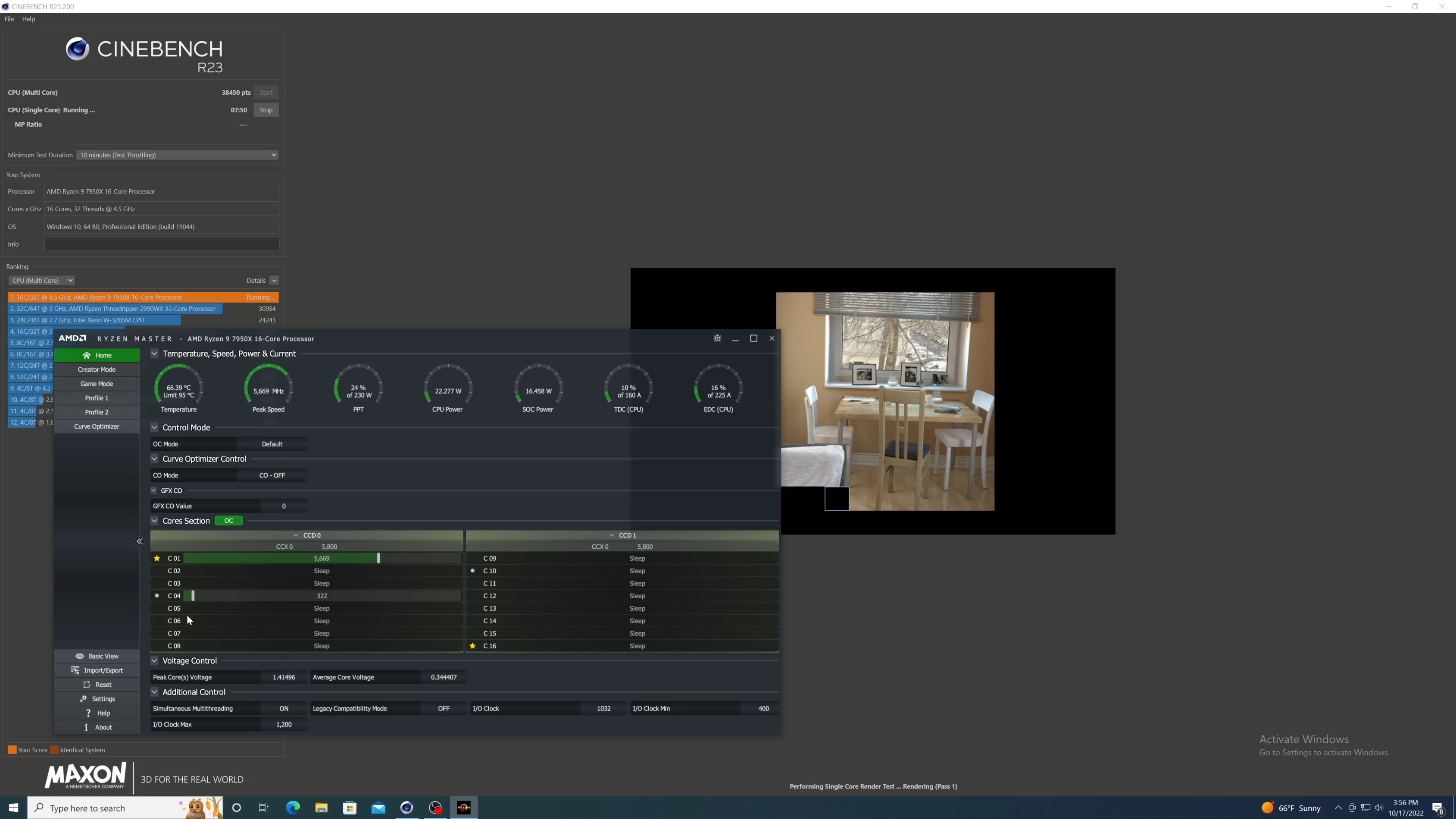Open the notification center icon
The image size is (1456, 819).
(x=1438, y=808)
